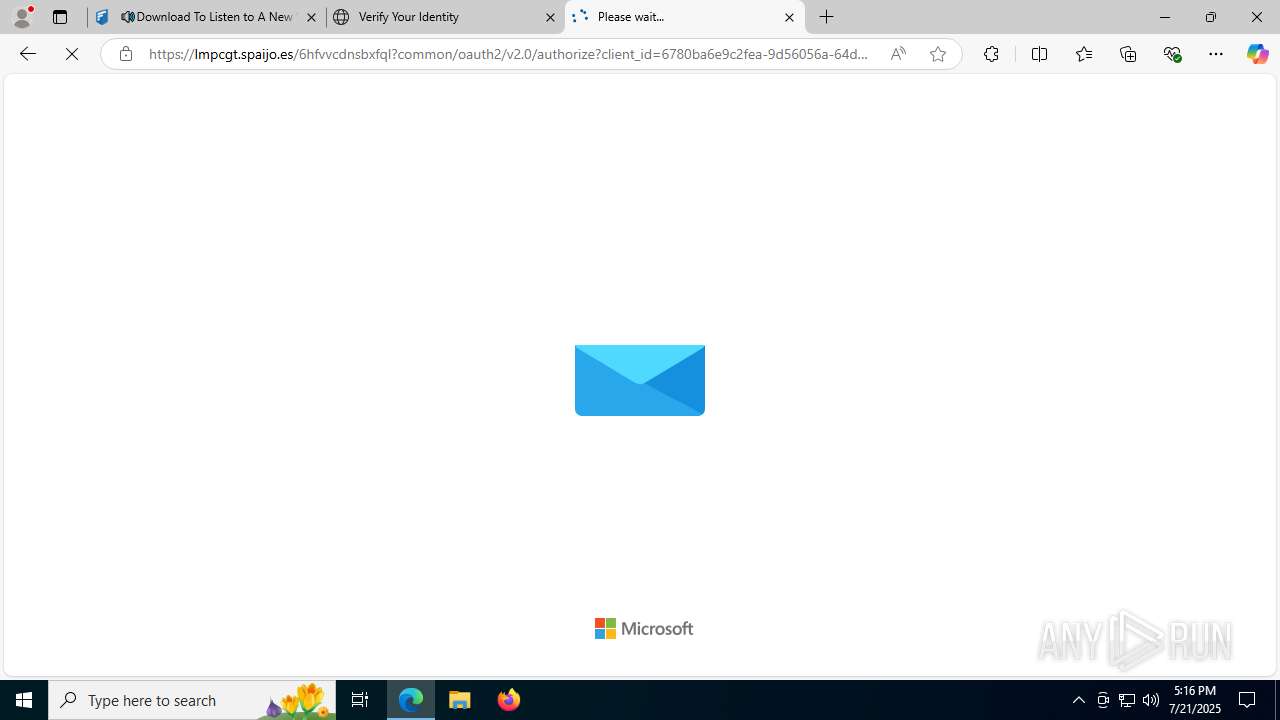1280x720 pixels.
Task: Click the Microsoft logo at page bottom
Action: (x=644, y=628)
